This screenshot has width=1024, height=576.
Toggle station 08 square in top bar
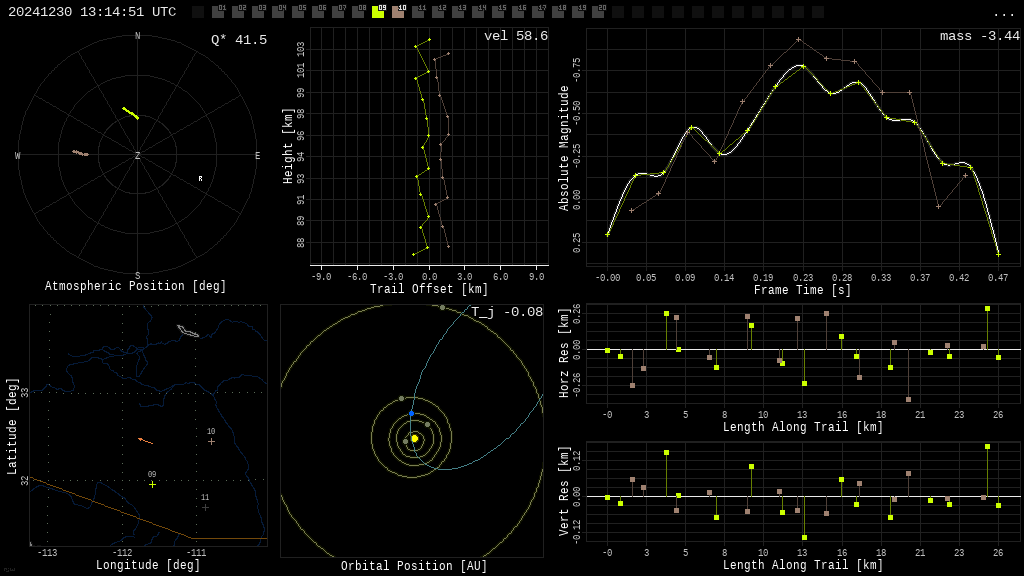point(358,12)
